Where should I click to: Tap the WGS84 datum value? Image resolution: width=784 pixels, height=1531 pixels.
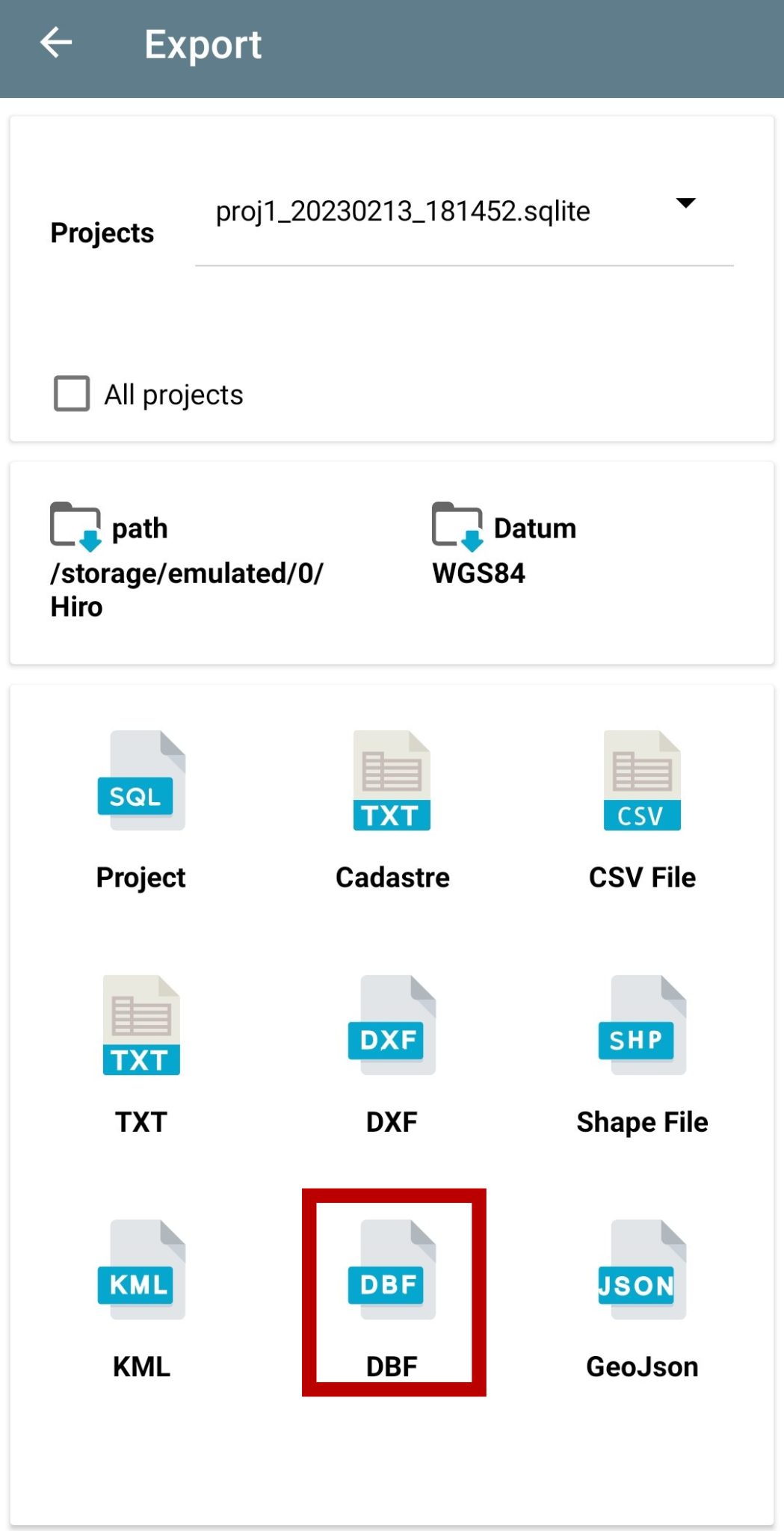478,573
